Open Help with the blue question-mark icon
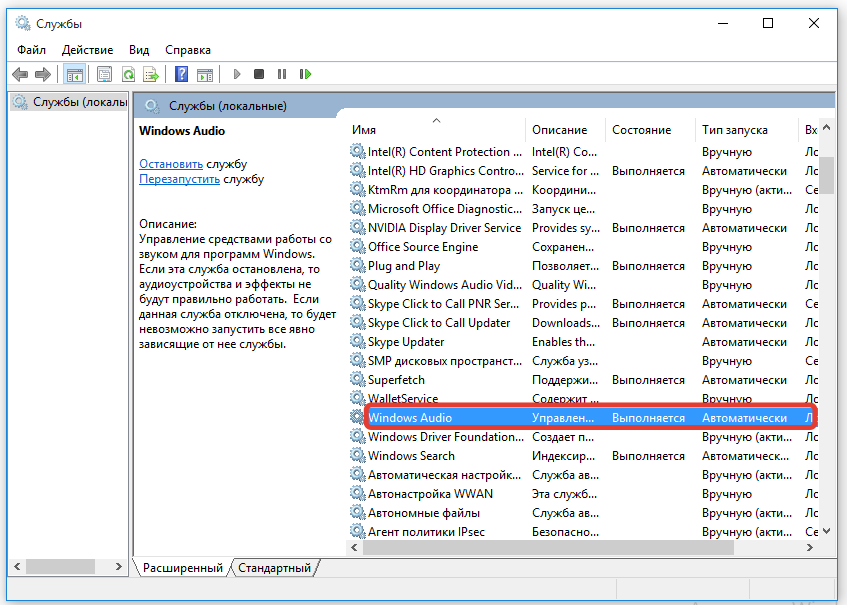The image size is (847, 605). coord(181,74)
